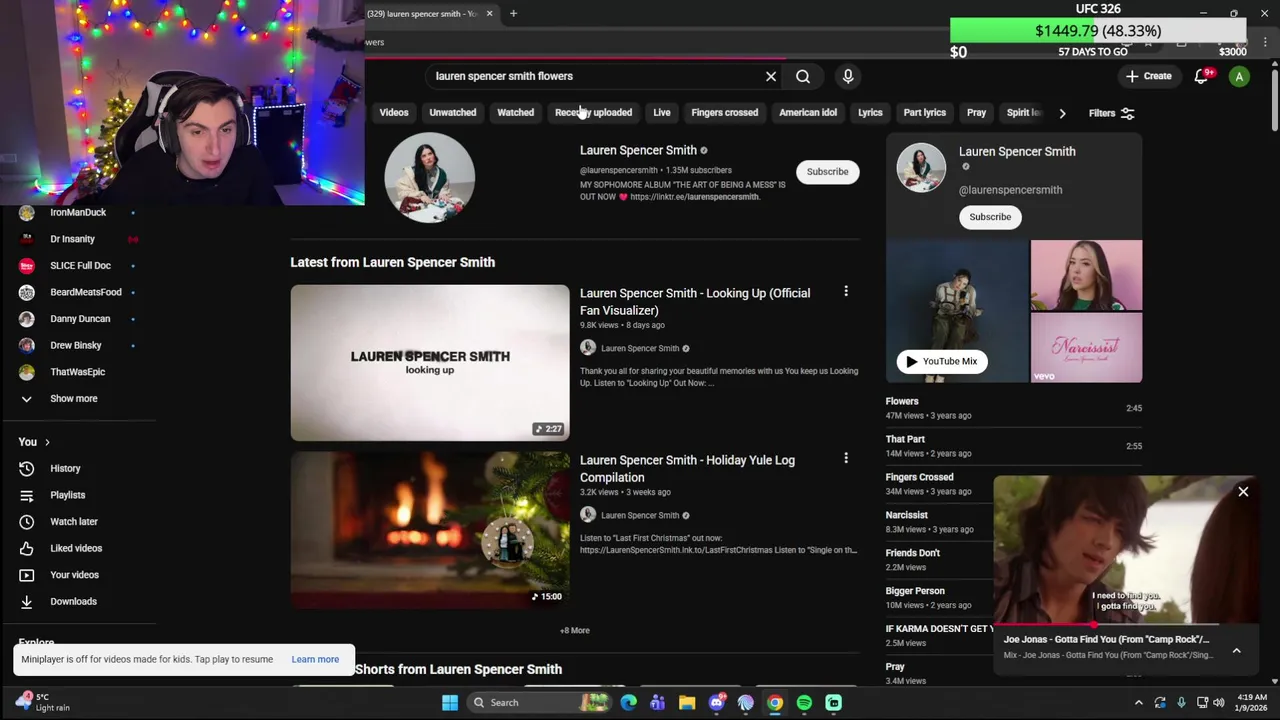This screenshot has width=1280, height=720.
Task: Expand Show more subscriptions
Action: tap(74, 398)
